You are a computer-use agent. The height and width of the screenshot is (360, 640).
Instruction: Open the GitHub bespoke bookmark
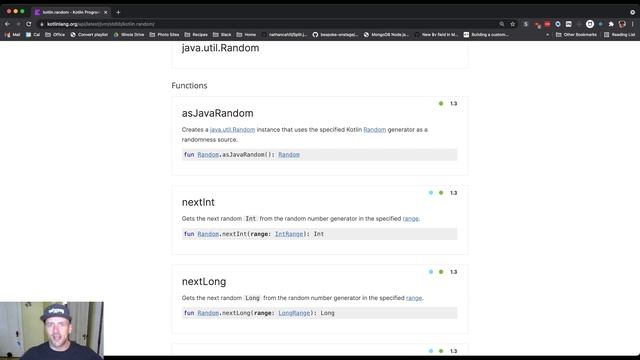pyautogui.click(x=335, y=35)
